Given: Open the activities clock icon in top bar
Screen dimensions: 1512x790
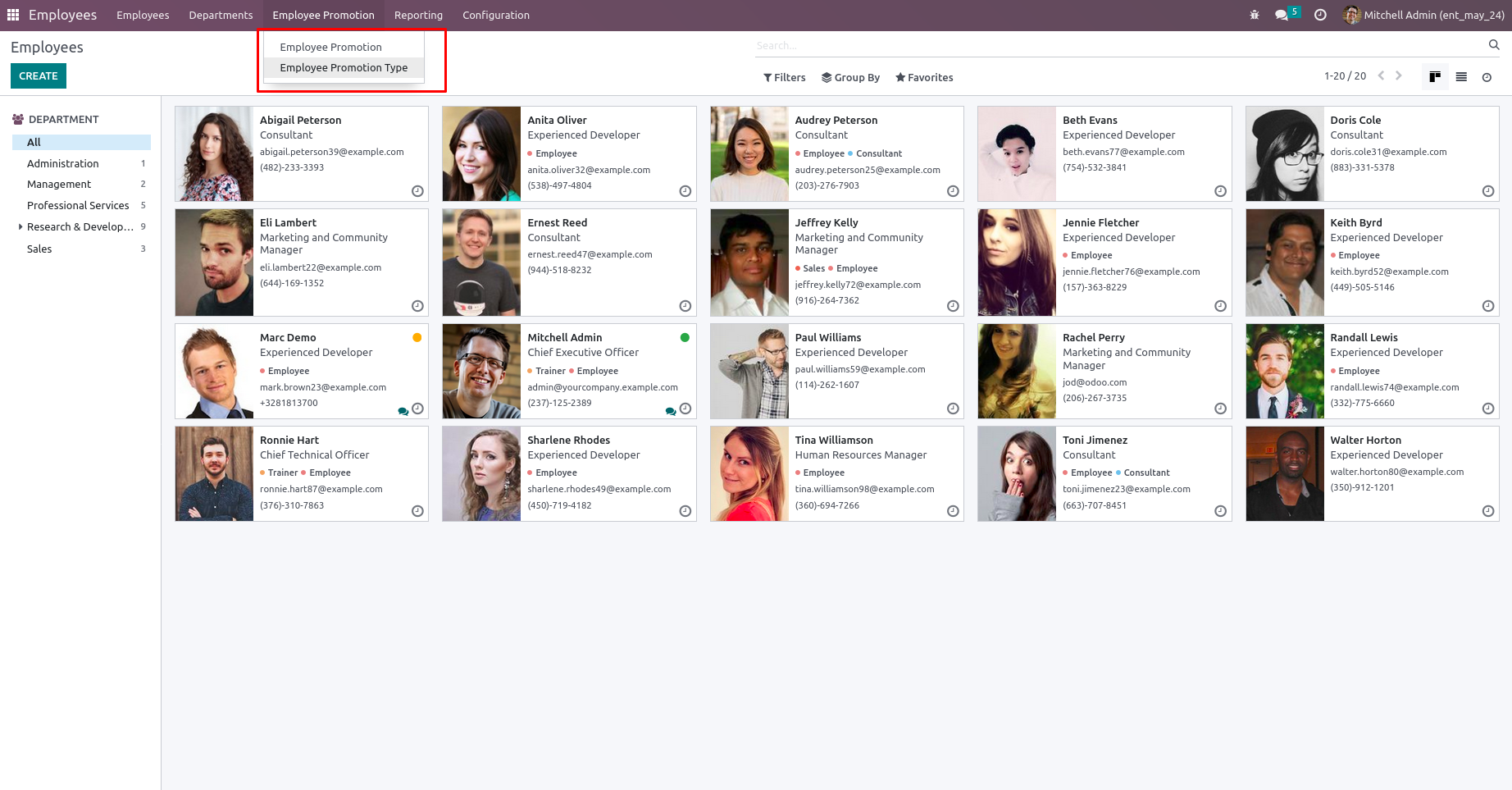Looking at the screenshot, I should [1320, 15].
